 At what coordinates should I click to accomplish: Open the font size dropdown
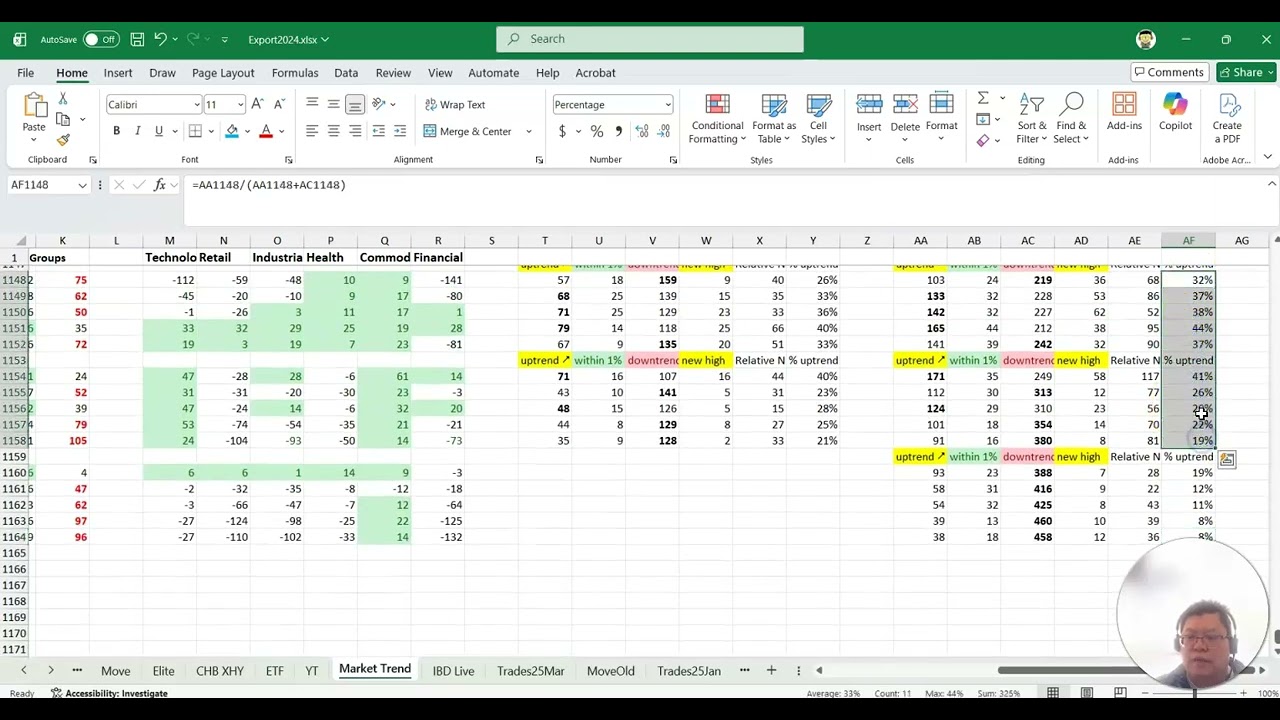240,105
